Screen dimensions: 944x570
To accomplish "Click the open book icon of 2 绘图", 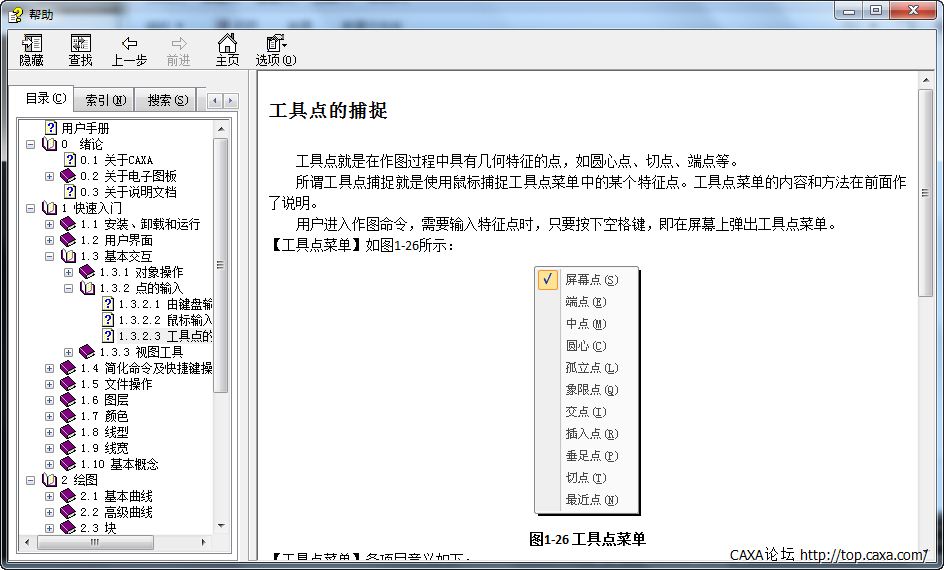I will click(x=49, y=480).
